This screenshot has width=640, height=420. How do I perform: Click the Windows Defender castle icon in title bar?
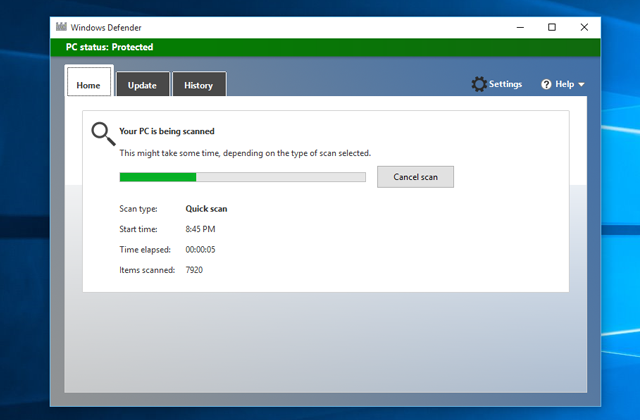point(61,27)
